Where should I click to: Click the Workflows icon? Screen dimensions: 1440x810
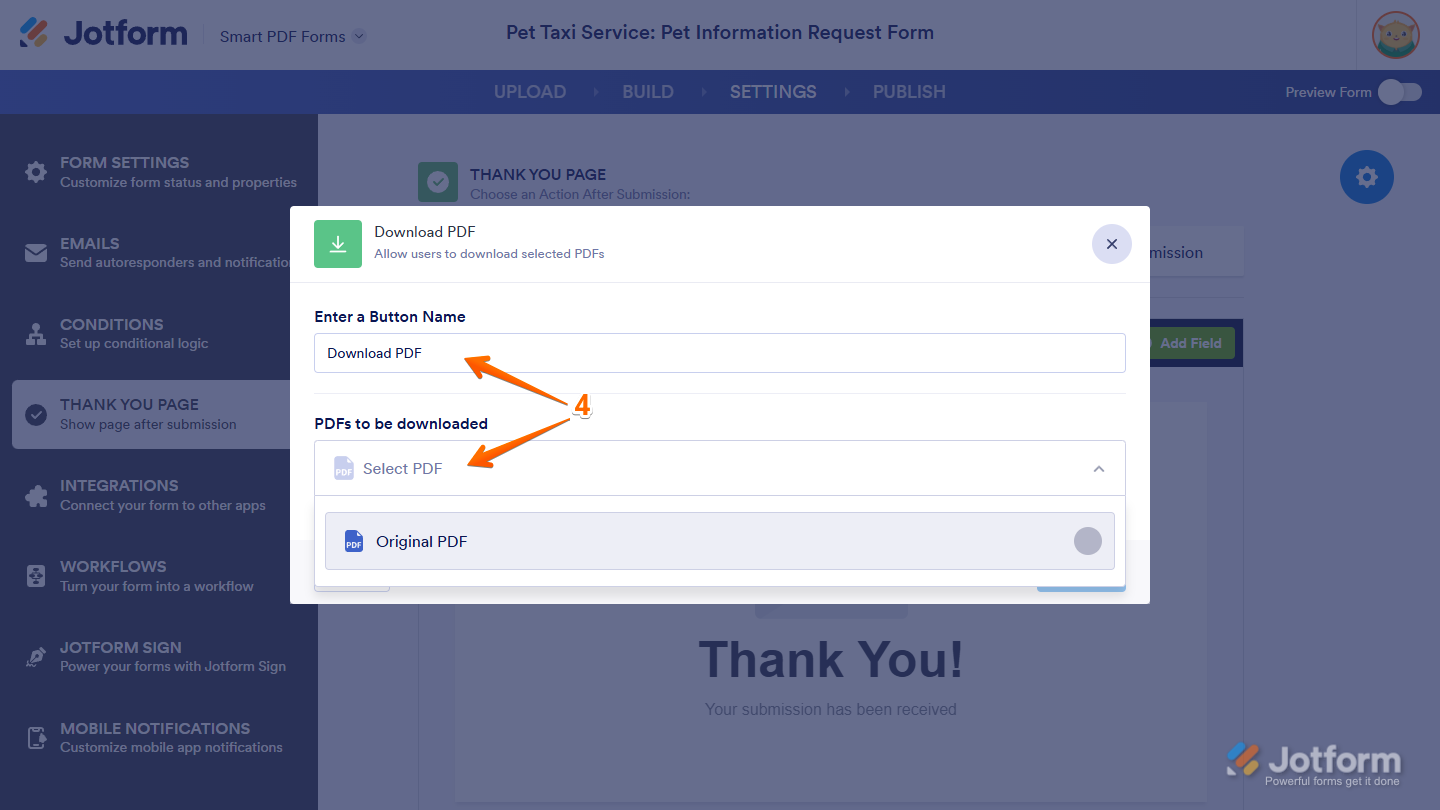(36, 576)
